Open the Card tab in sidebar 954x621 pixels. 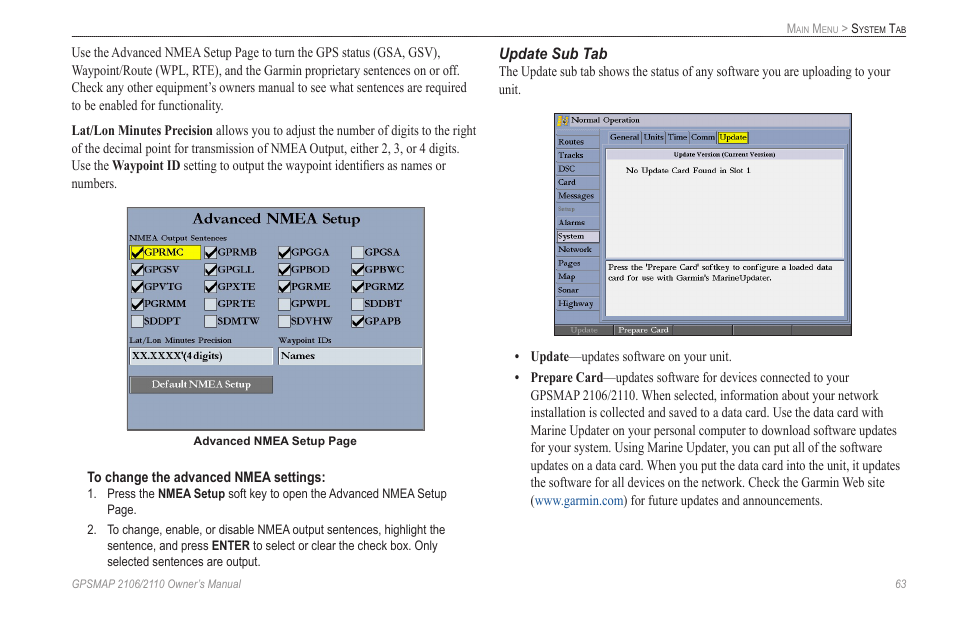click(577, 182)
